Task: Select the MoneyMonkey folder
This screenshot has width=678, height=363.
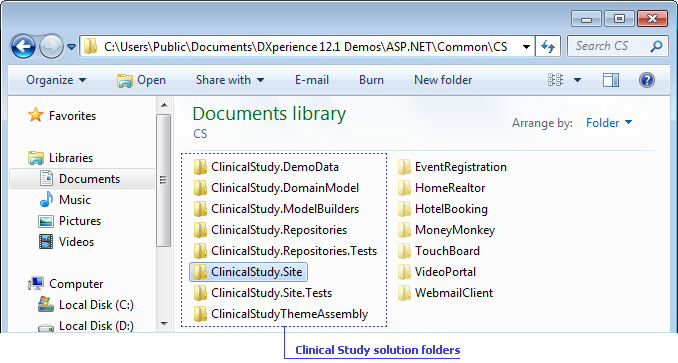Action: 446,230
